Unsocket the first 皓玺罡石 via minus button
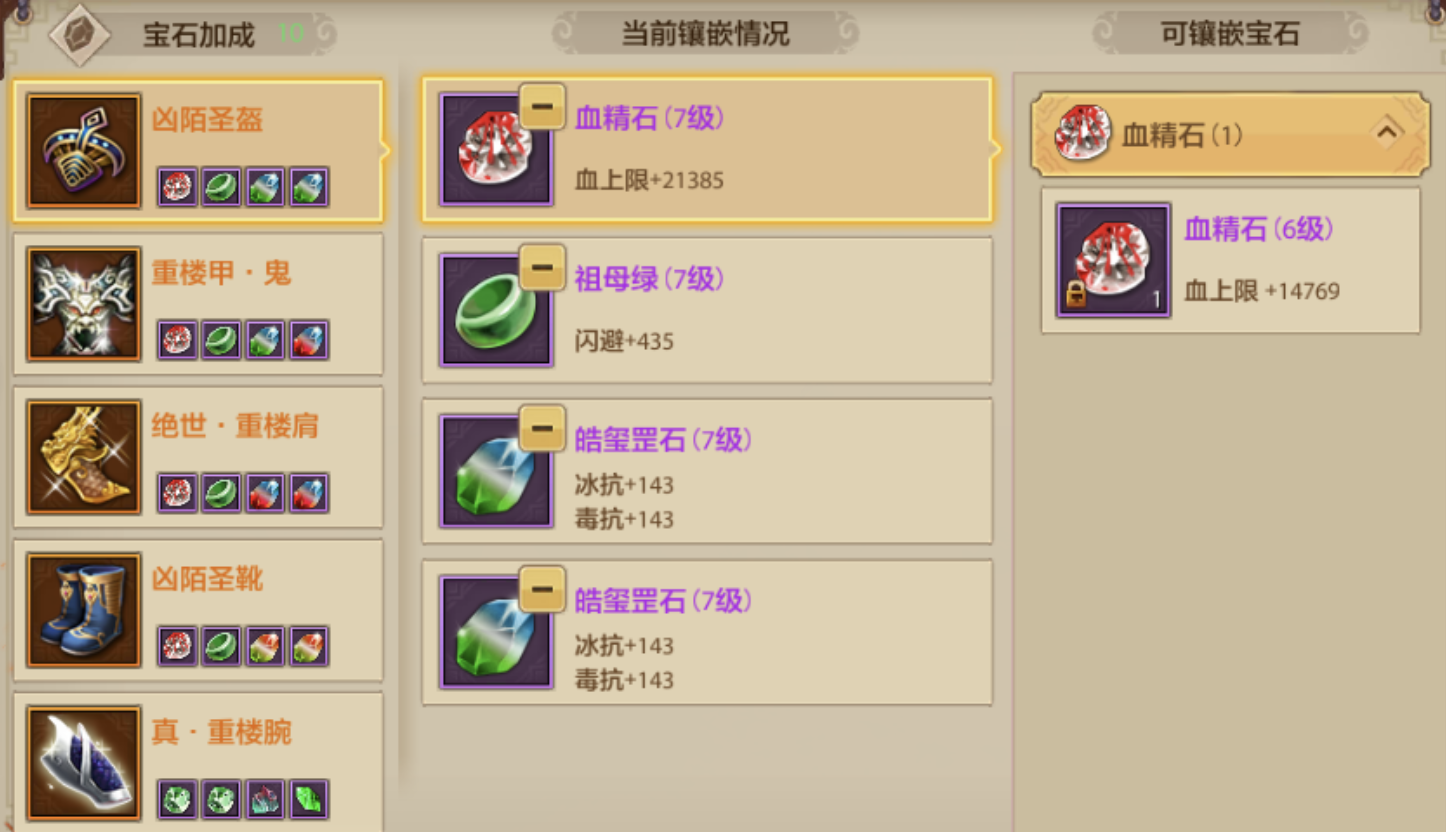 tap(542, 428)
